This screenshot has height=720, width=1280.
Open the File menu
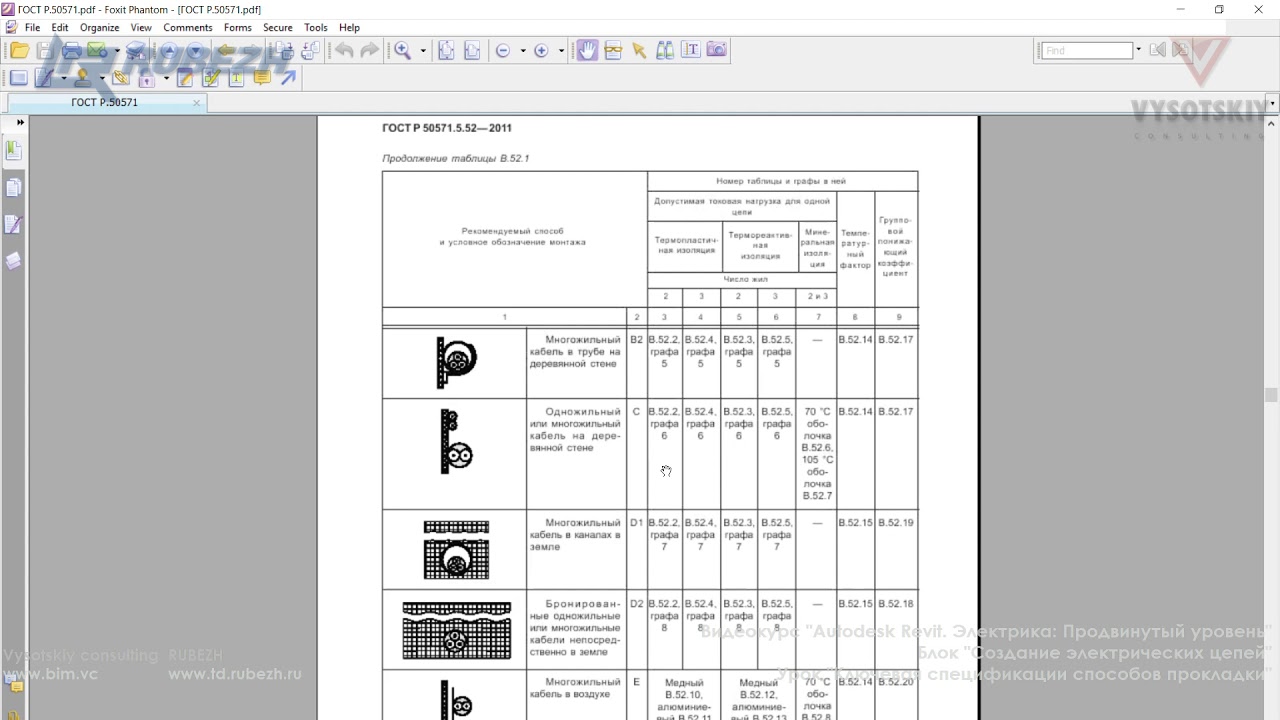pos(32,27)
